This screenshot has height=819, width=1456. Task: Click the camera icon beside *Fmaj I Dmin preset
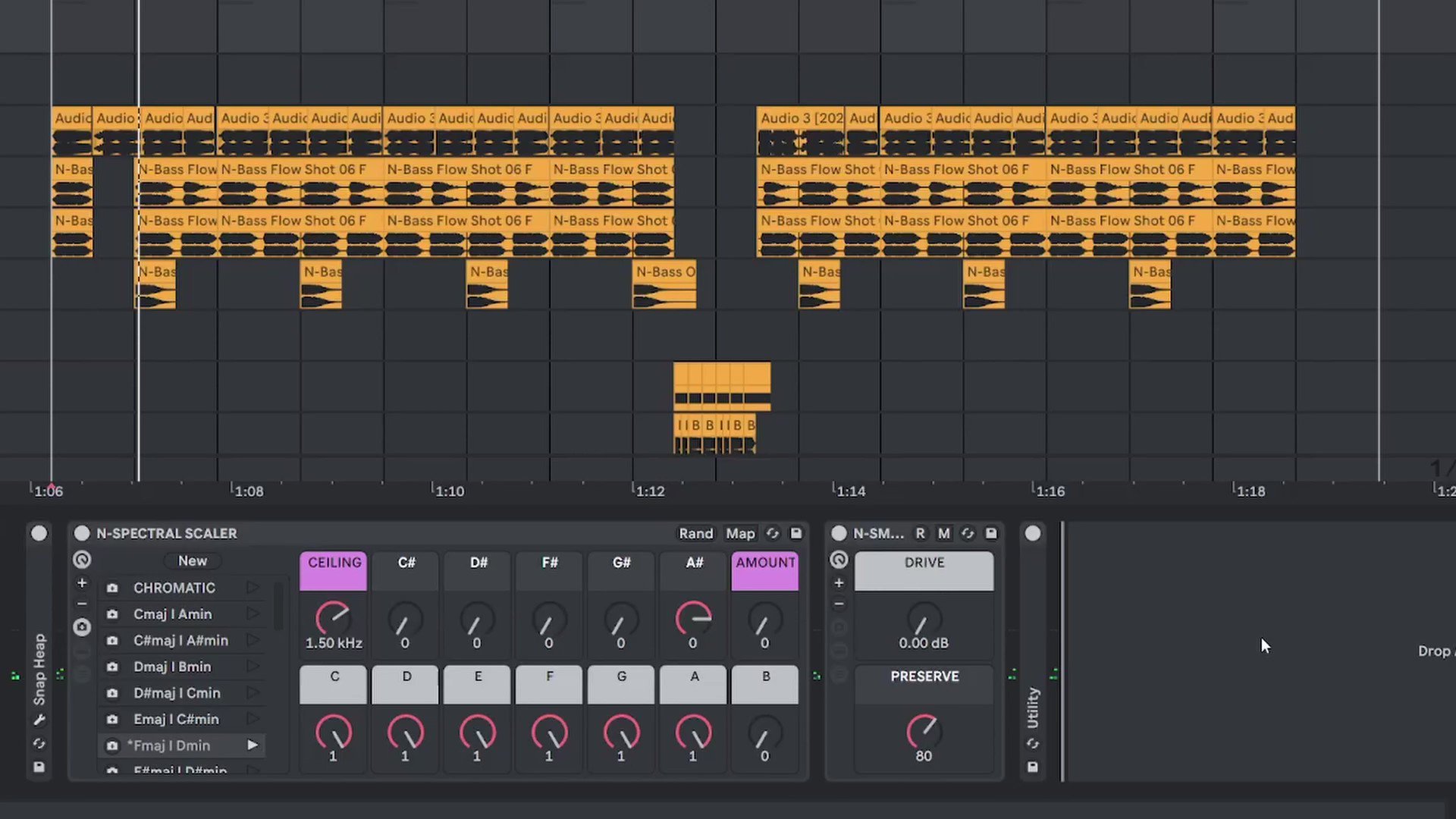coord(112,745)
